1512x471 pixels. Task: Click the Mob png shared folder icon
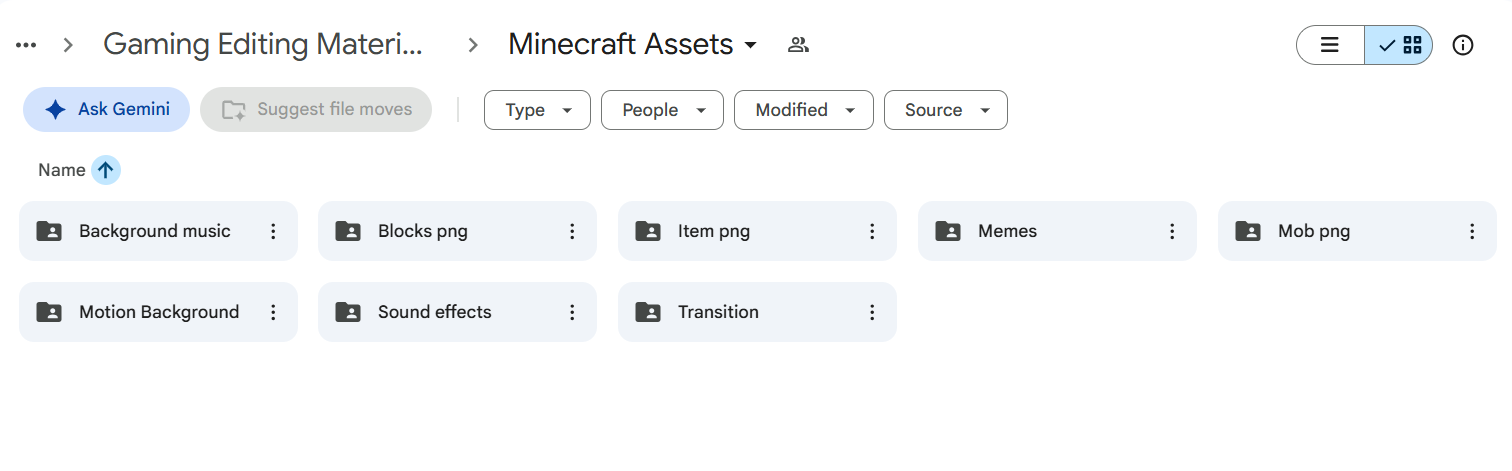coord(1248,231)
